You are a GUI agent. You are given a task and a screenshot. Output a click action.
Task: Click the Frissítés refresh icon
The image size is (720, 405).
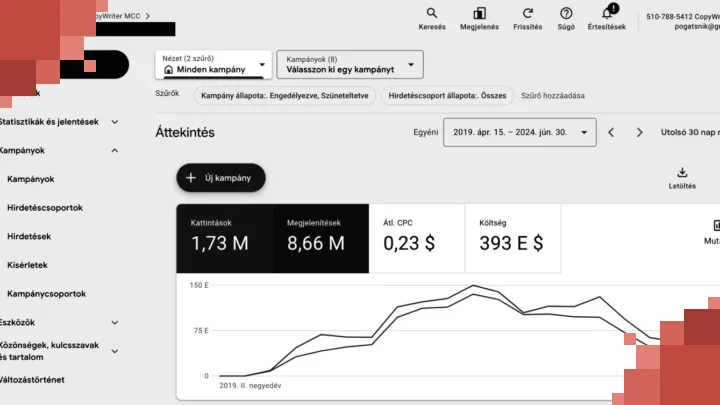528,13
